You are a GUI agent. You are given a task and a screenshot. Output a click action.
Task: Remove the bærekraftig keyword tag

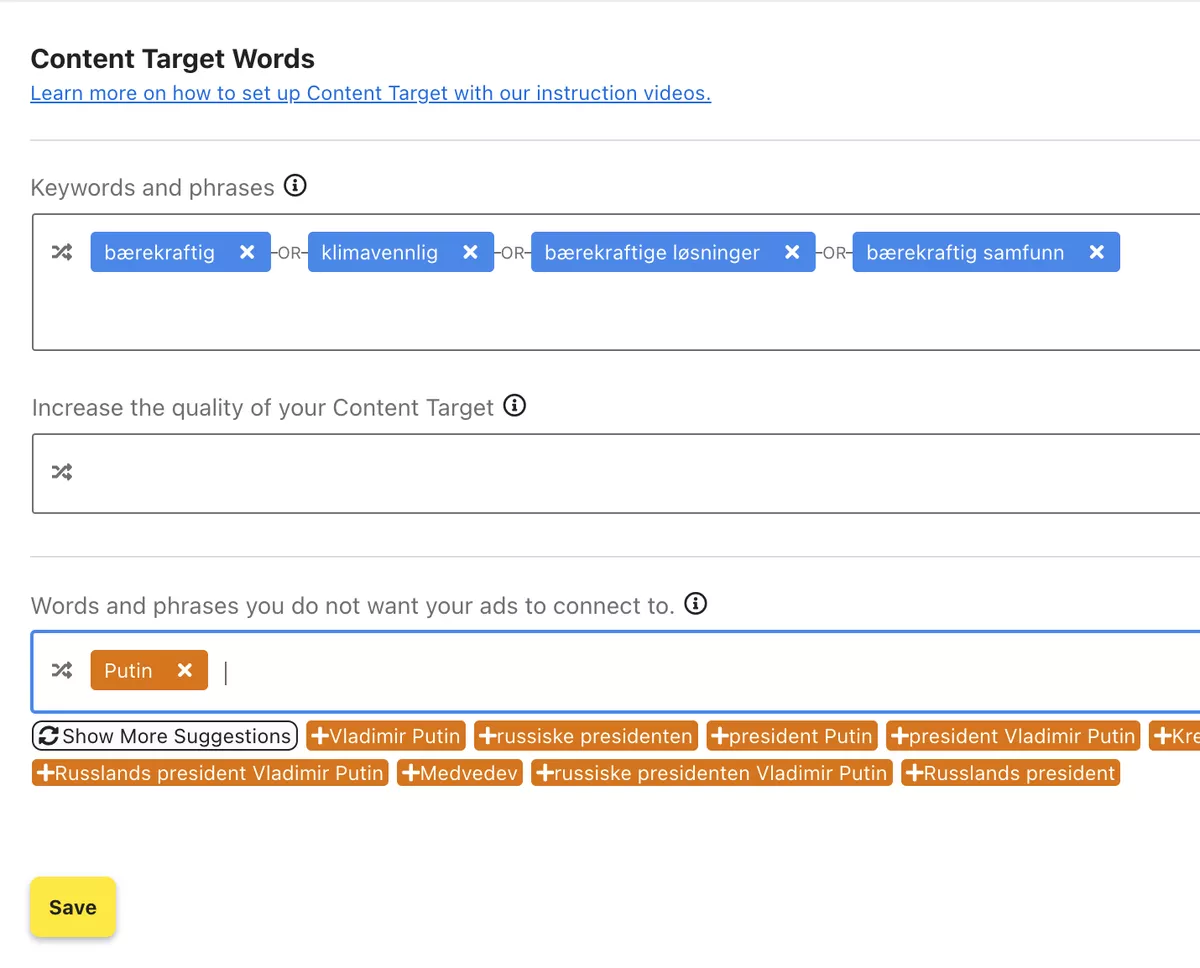(247, 253)
